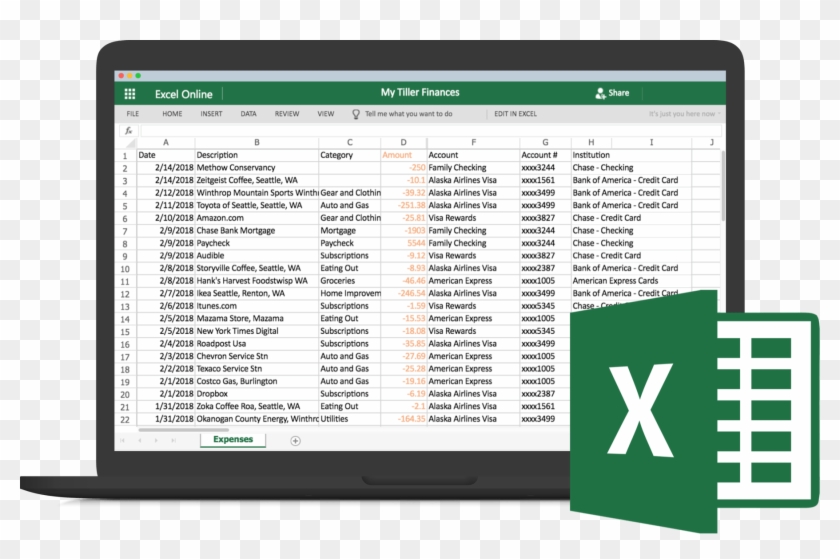Click the Groceries category cell
The height and width of the screenshot is (559, 840).
pyautogui.click(x=349, y=281)
